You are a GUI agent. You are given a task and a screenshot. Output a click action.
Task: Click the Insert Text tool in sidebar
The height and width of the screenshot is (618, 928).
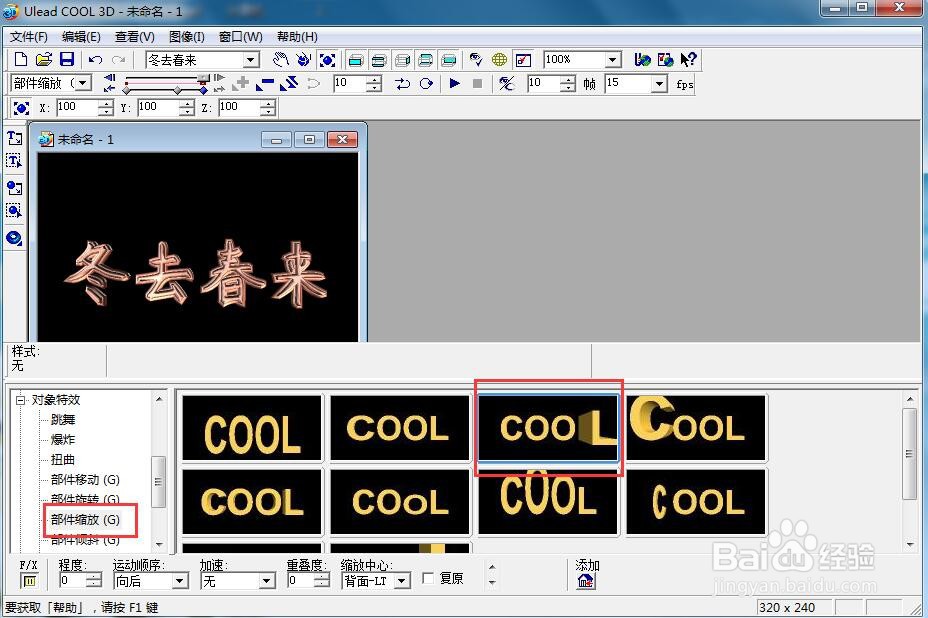pos(14,138)
